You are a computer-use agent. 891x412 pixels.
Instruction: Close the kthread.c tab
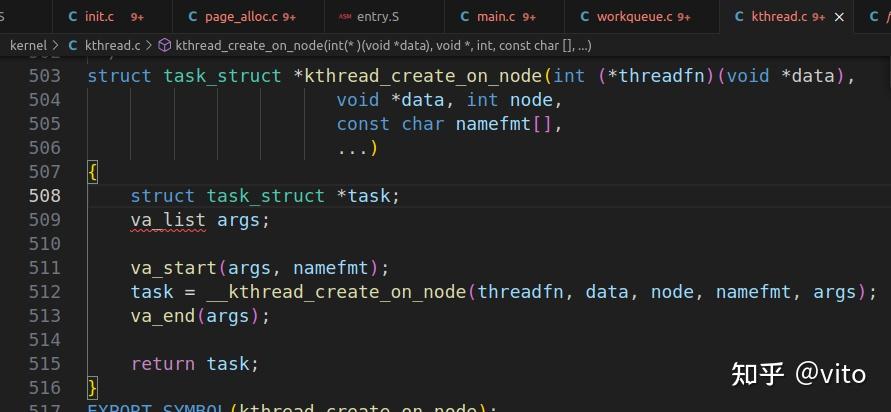pyautogui.click(x=839, y=18)
